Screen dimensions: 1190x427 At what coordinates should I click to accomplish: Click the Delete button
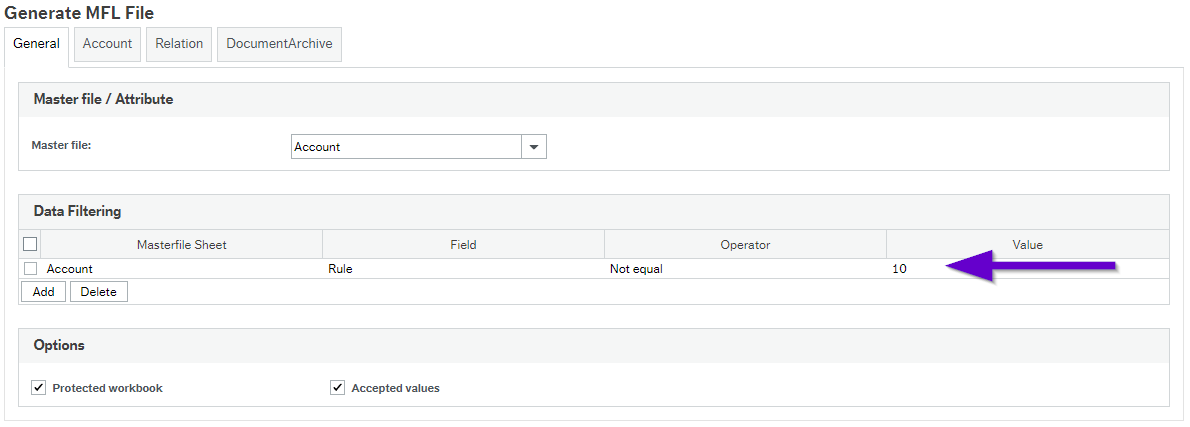(99, 291)
